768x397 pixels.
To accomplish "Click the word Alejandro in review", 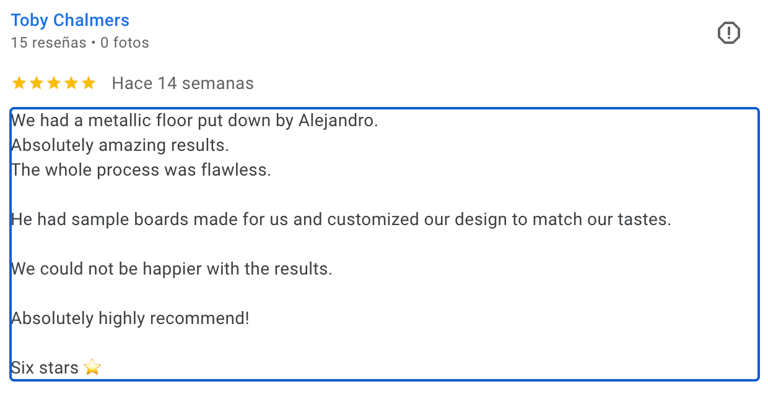I will click(x=338, y=120).
